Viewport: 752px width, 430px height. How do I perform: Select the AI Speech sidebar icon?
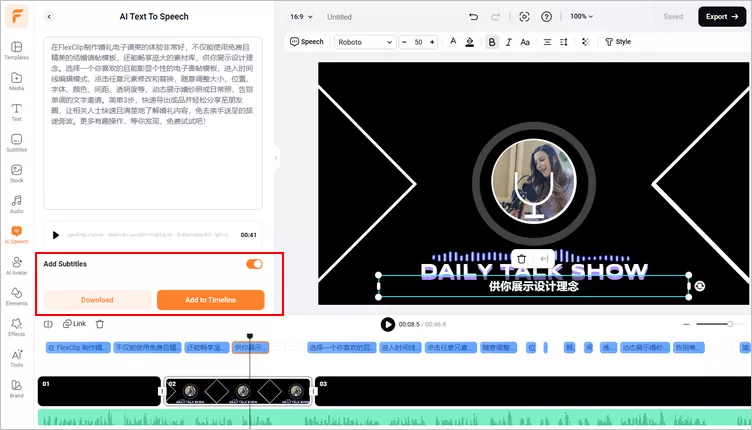coord(16,234)
